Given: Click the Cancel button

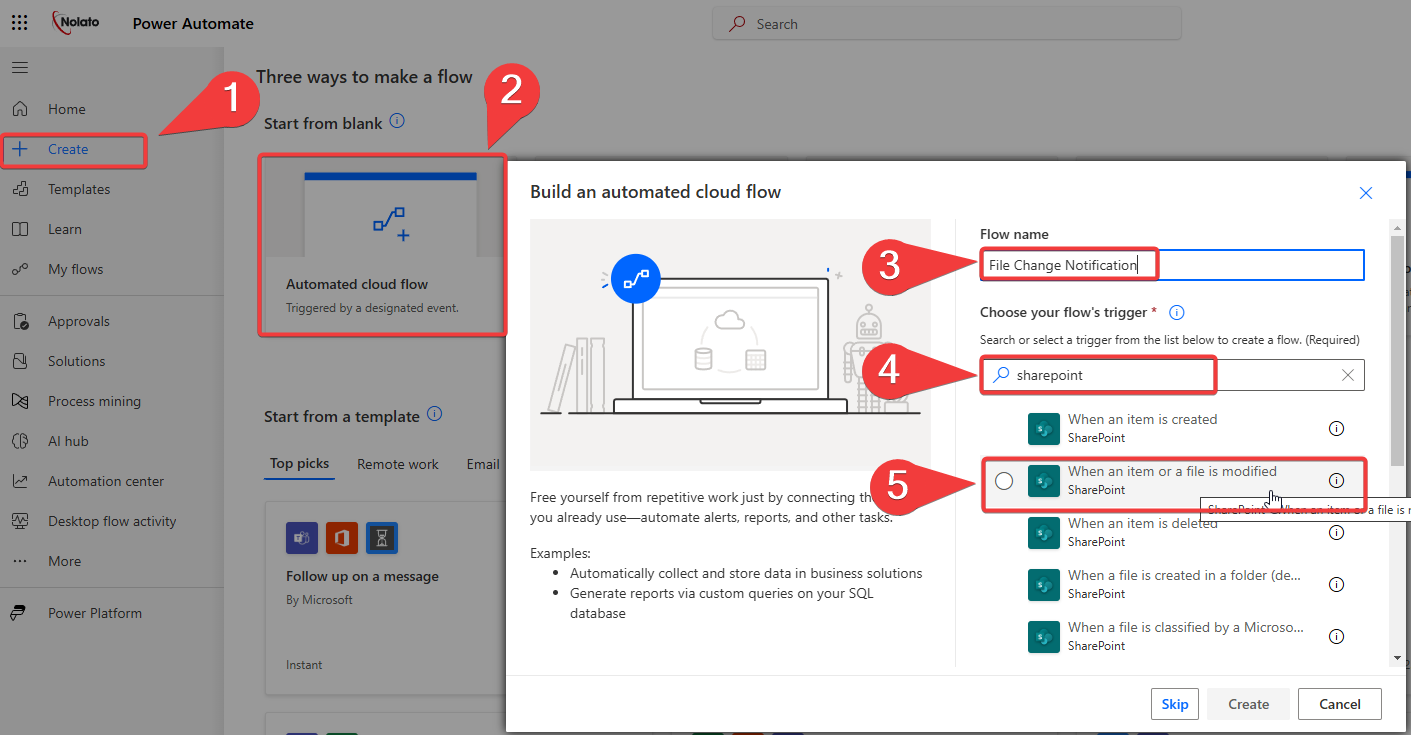Looking at the screenshot, I should (x=1340, y=704).
